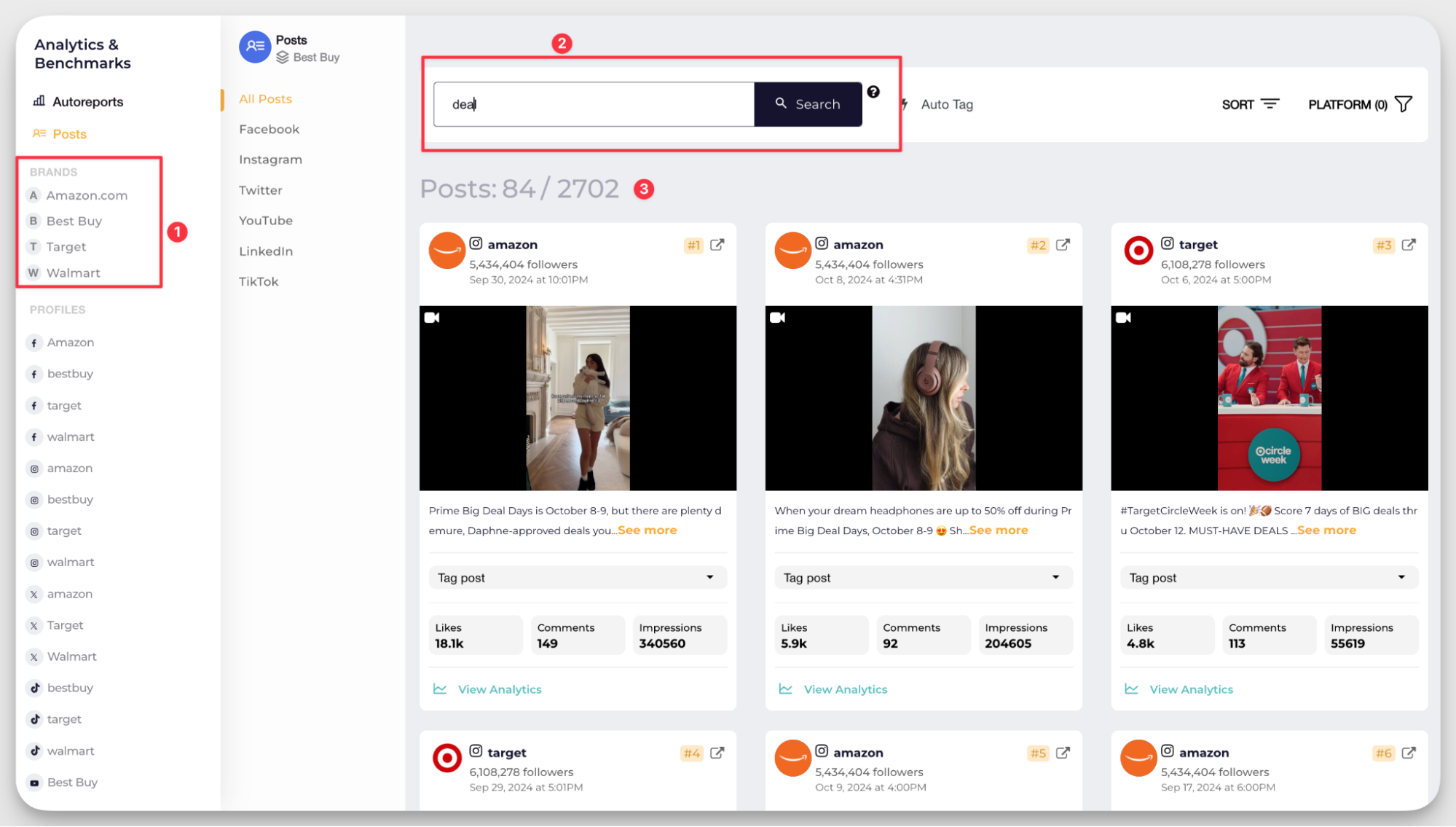Switch to the Instagram posts tab
Screen dimensions: 1456x827
[270, 160]
